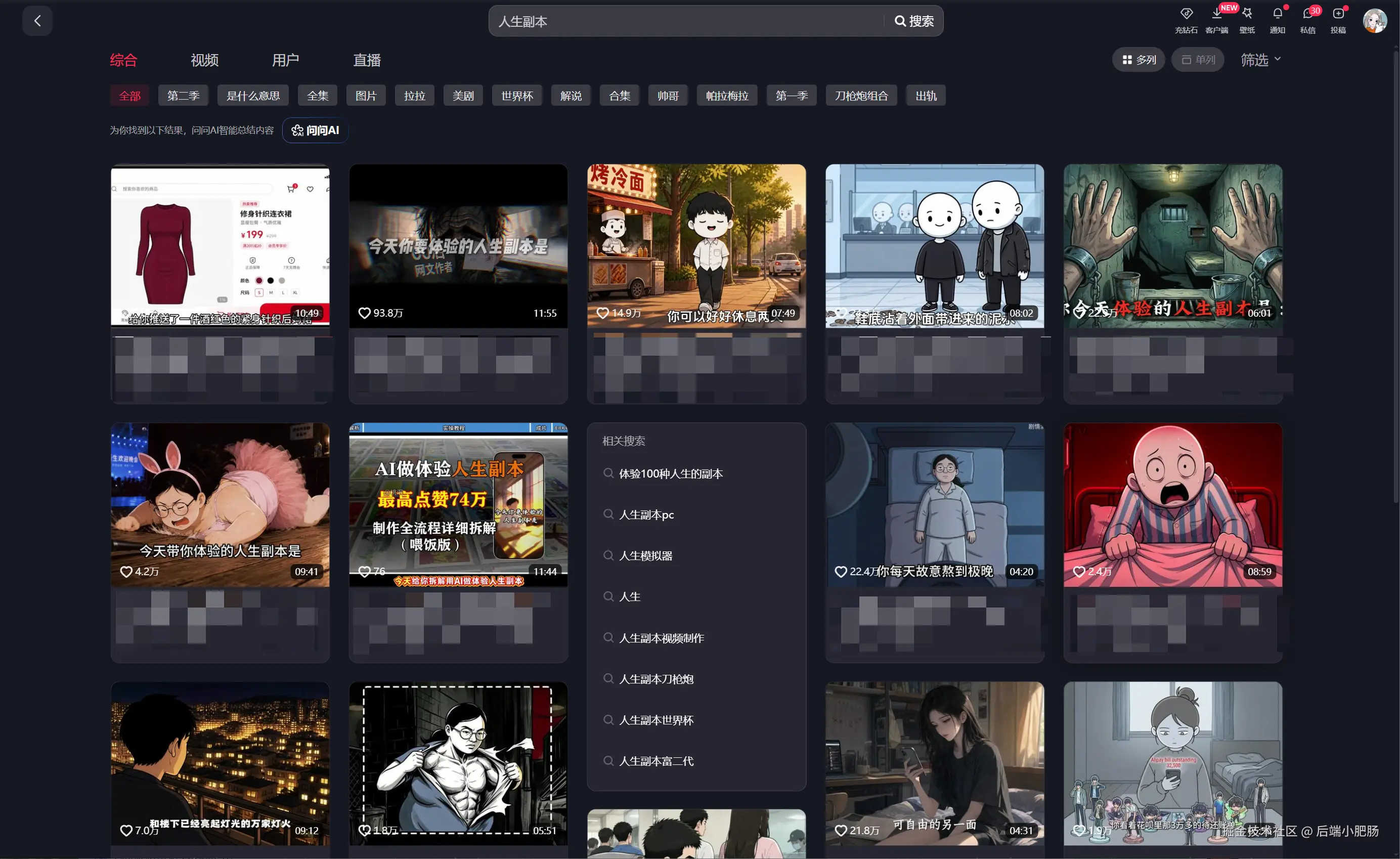Expand the 筛选 filter dropdown
1400x859 pixels.
pos(1260,60)
